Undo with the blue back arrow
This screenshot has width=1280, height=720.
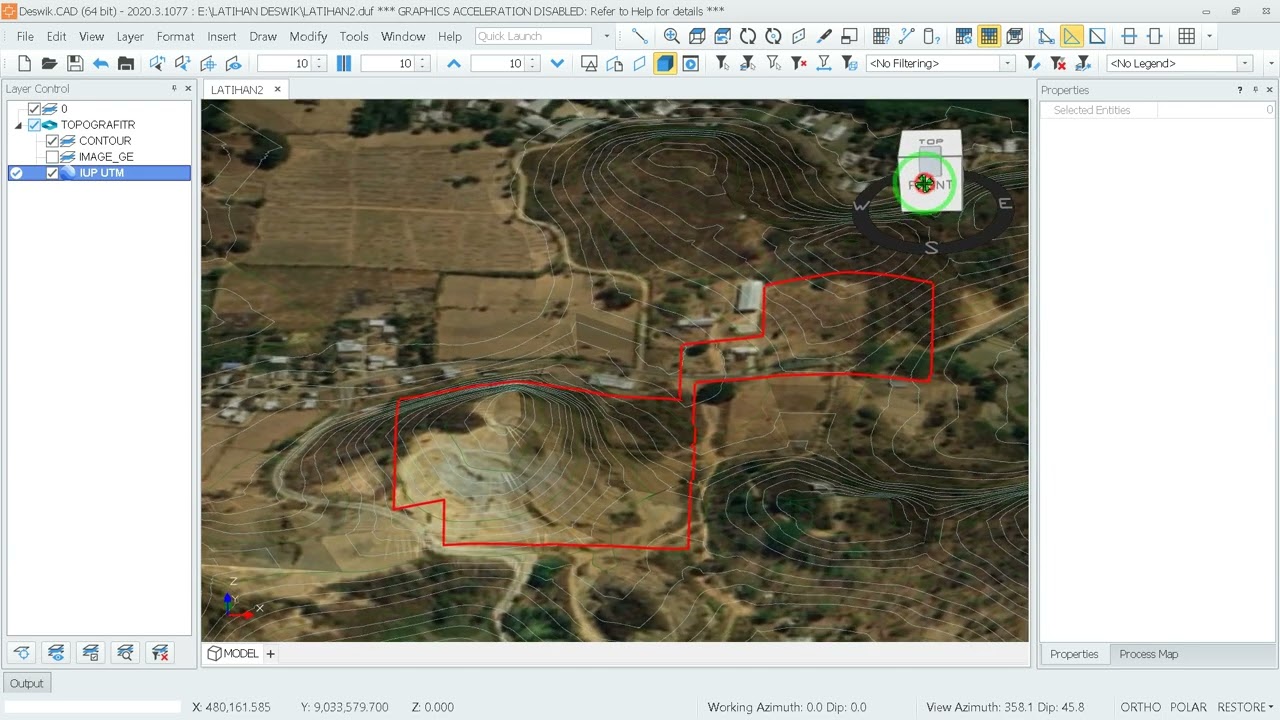coord(100,63)
